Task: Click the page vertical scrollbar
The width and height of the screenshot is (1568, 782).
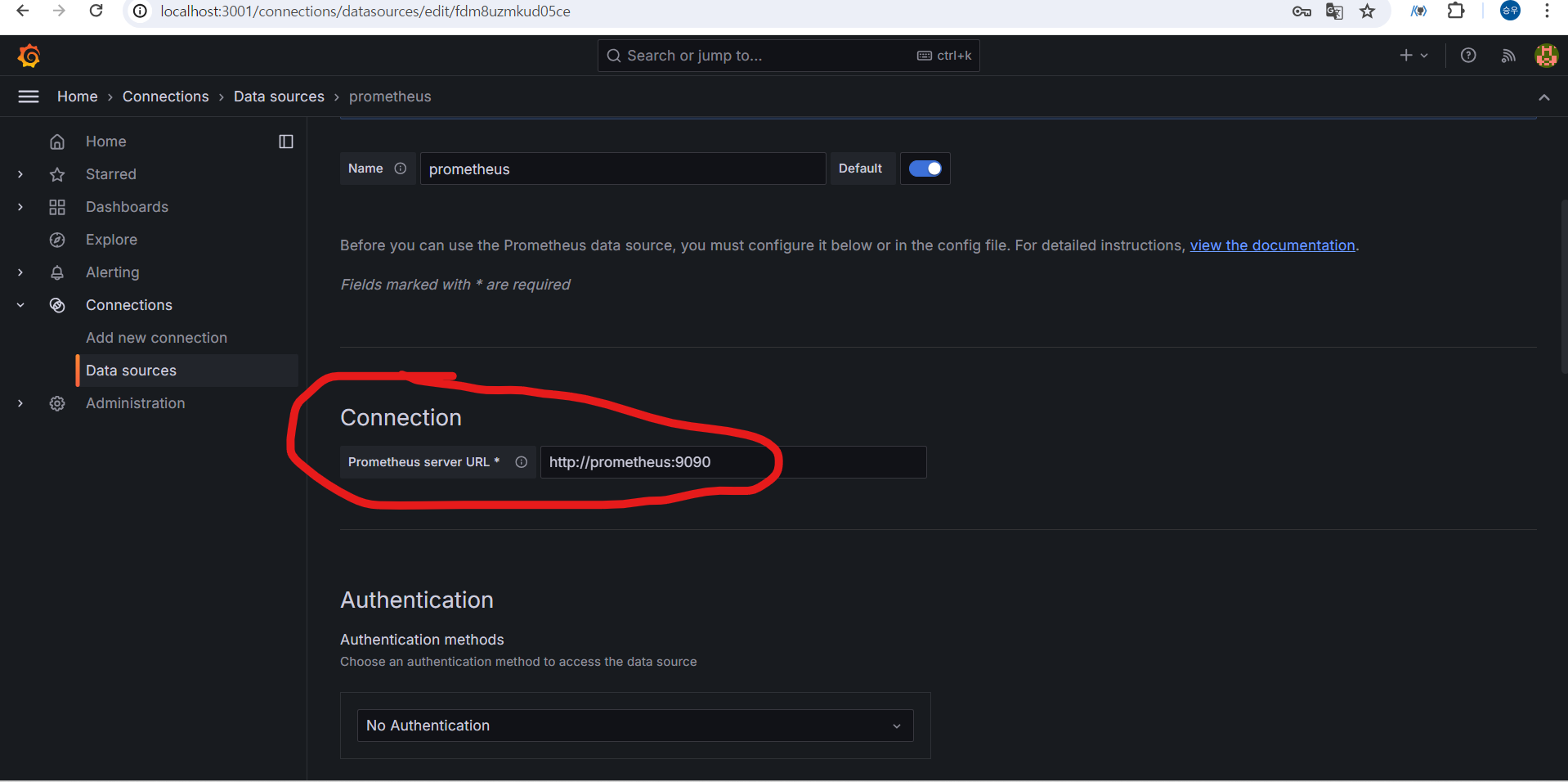Action: pyautogui.click(x=1564, y=286)
